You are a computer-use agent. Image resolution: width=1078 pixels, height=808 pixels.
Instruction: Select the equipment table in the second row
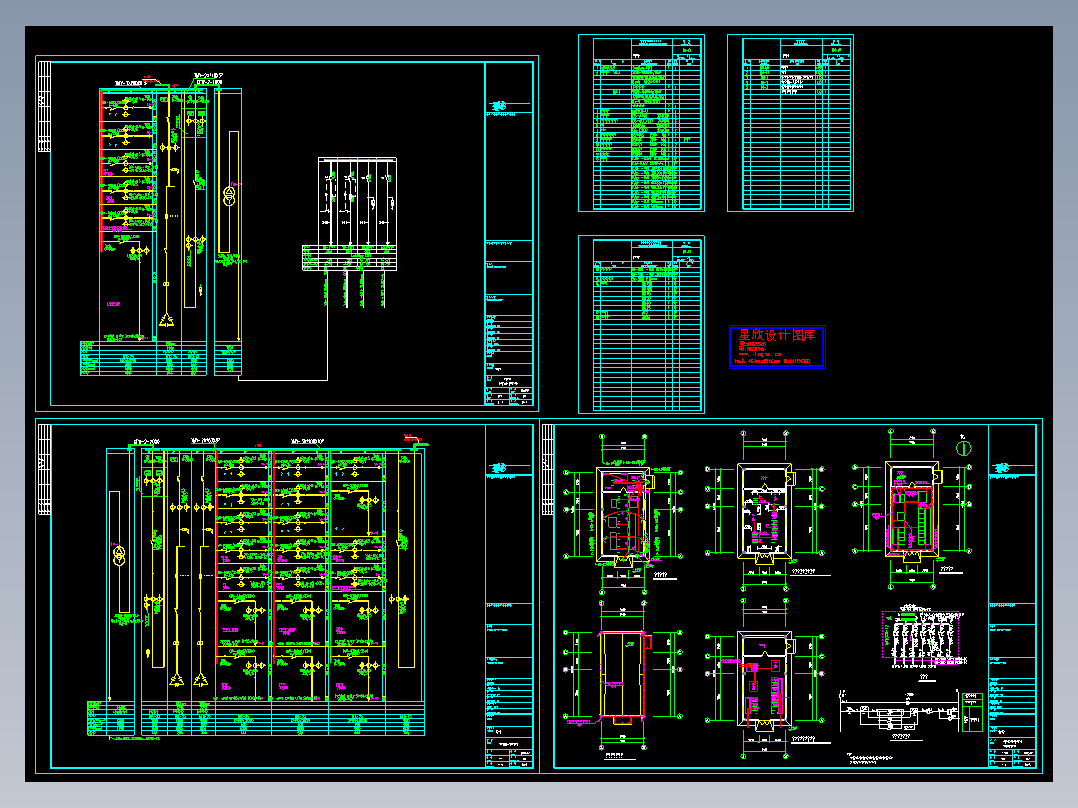point(641,325)
